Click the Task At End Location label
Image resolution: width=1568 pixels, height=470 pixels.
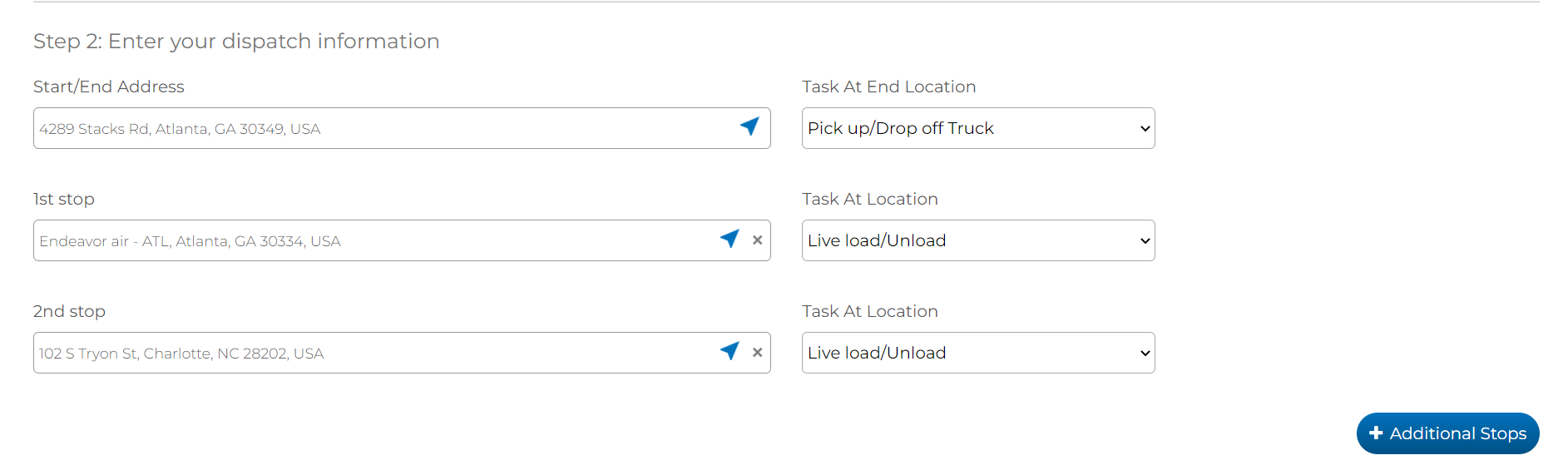(888, 87)
